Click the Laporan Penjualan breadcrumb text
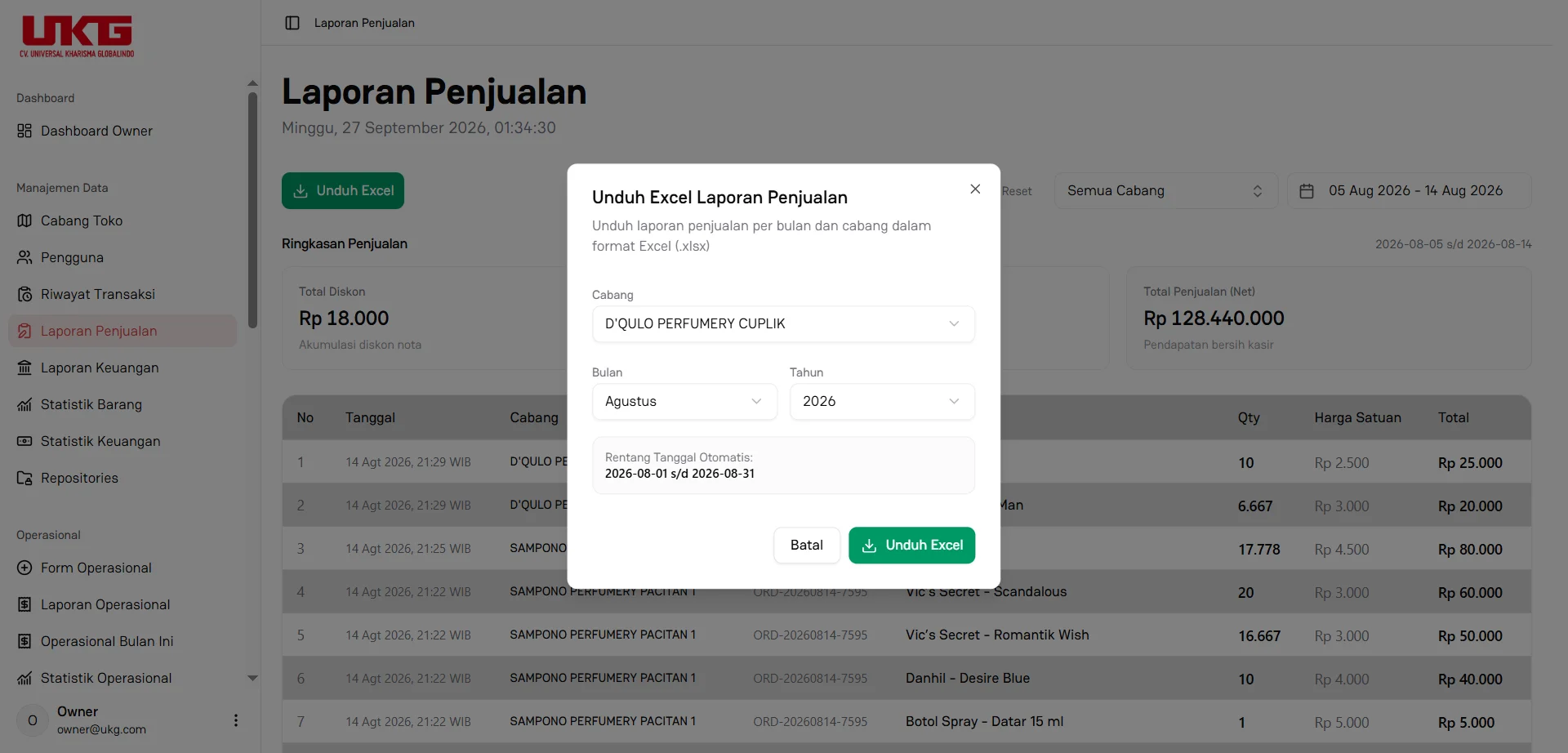 364,23
